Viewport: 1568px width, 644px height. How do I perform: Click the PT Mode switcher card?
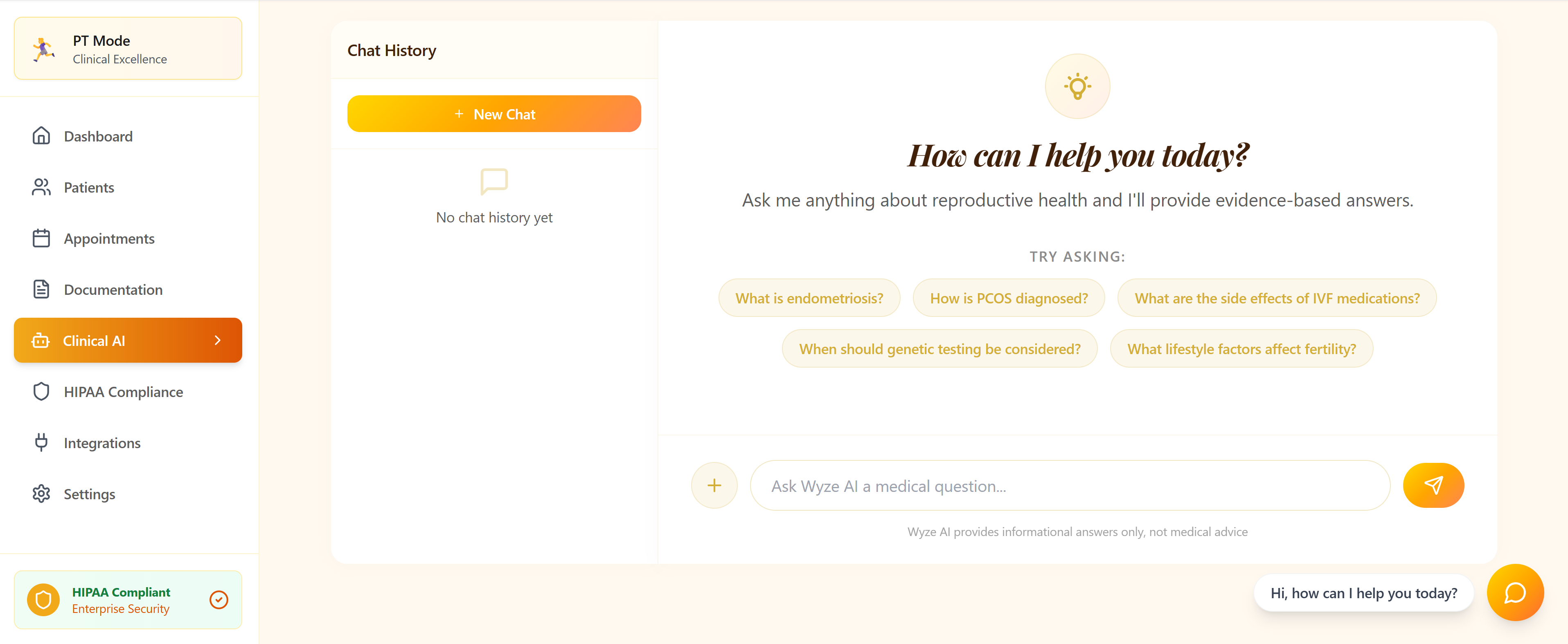pos(128,49)
